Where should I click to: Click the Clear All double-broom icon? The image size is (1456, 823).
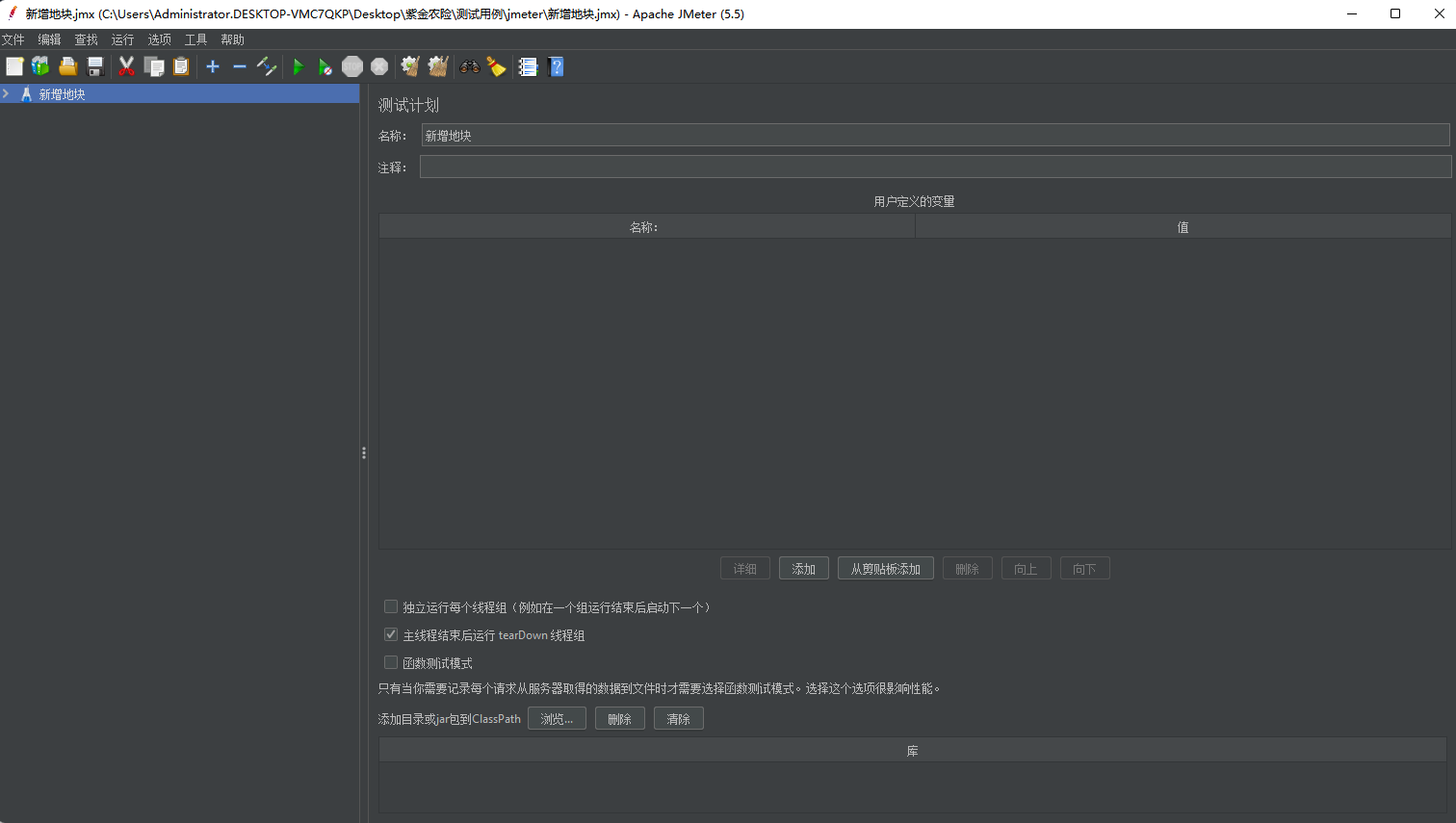(x=438, y=66)
